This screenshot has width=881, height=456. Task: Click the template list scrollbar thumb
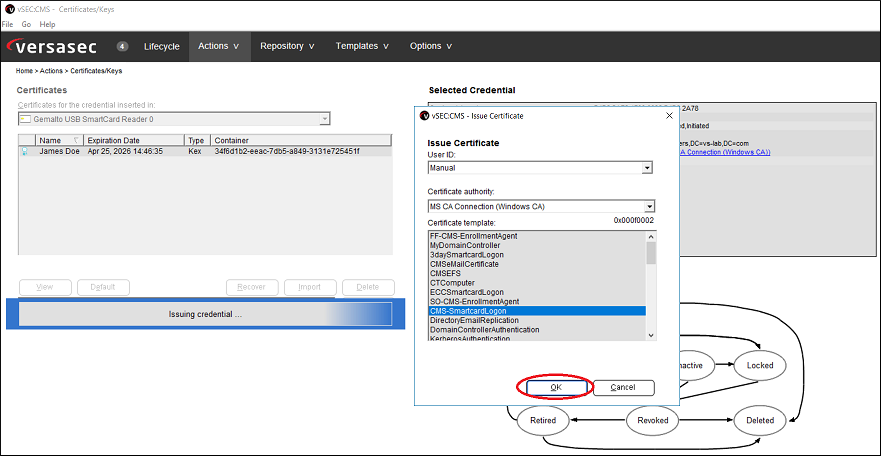tap(651, 253)
